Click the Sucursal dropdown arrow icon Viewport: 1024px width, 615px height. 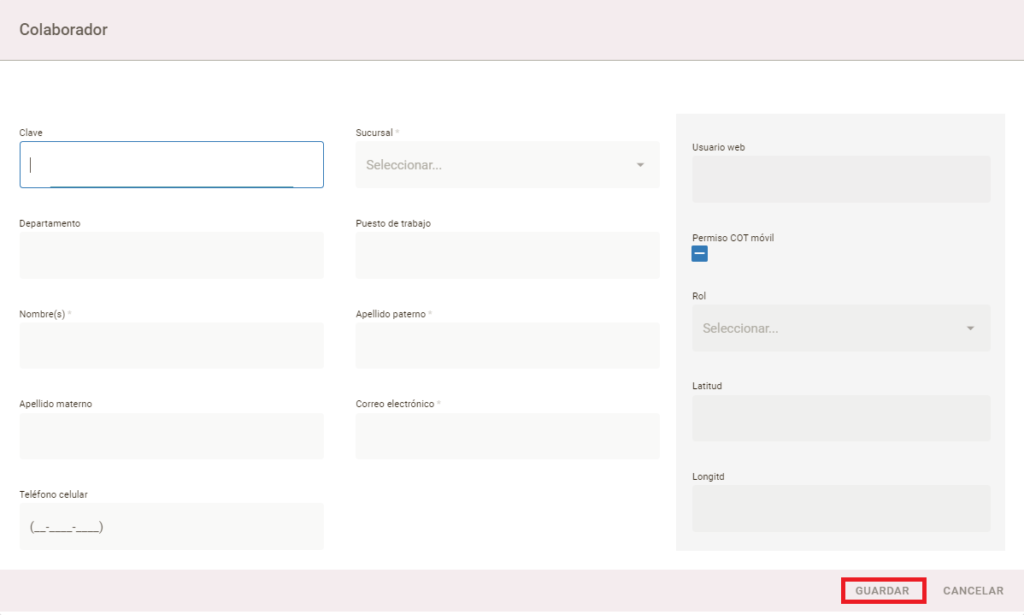[x=640, y=165]
